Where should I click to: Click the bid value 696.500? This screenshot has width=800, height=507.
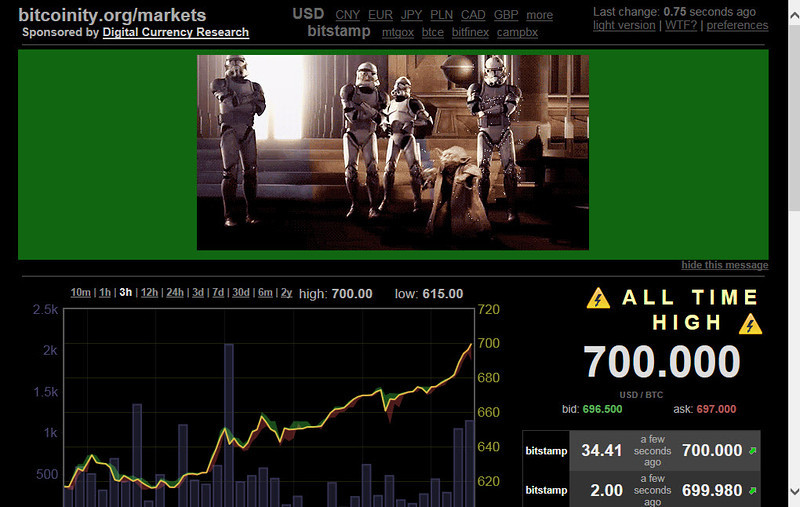tap(603, 409)
